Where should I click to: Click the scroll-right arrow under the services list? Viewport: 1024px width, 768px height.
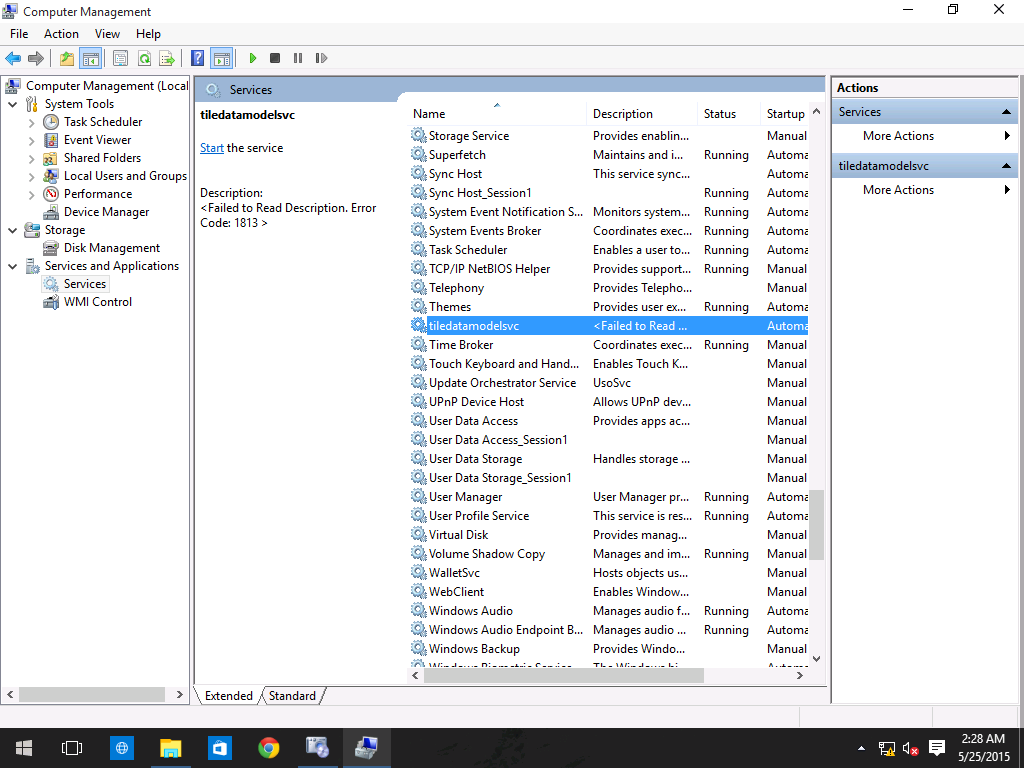click(x=800, y=676)
